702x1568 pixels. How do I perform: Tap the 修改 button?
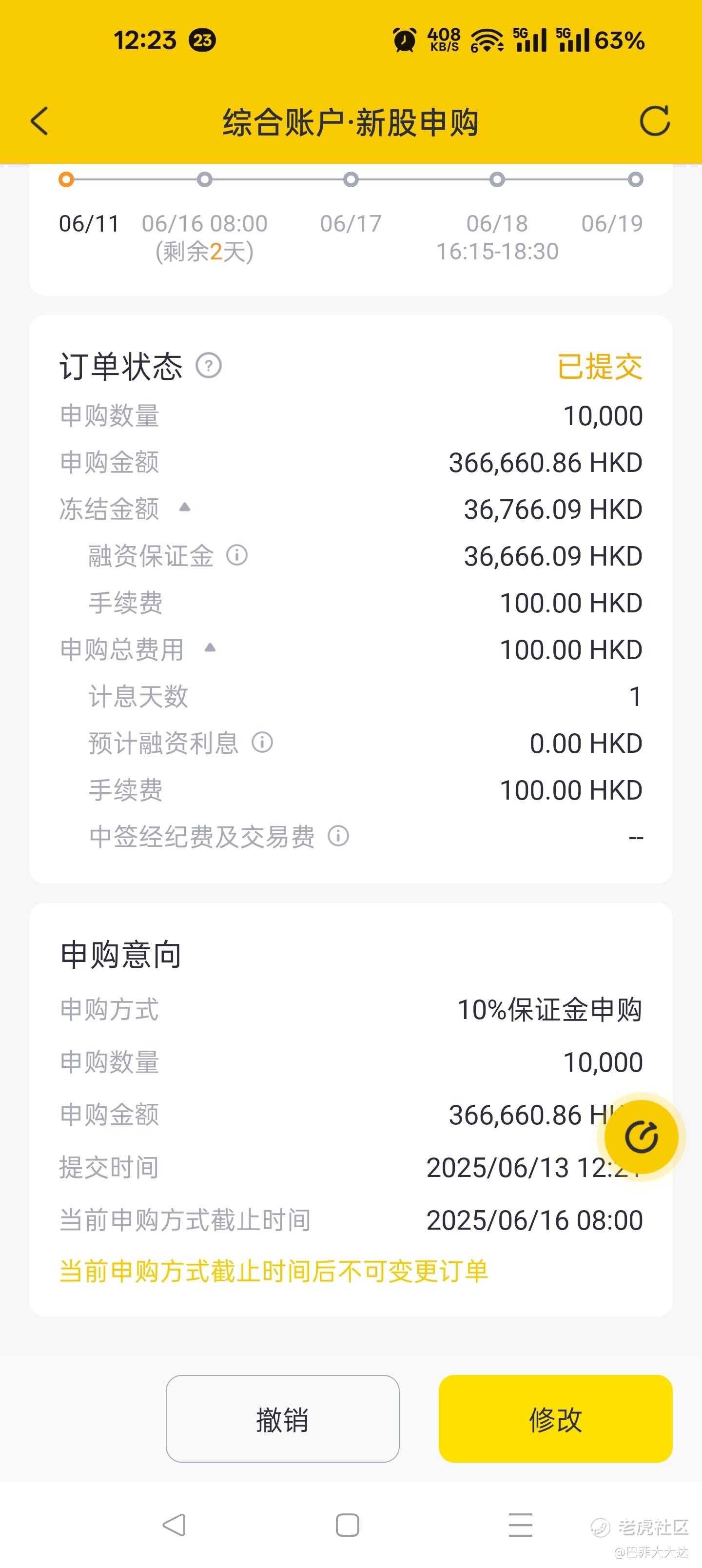[x=555, y=1419]
